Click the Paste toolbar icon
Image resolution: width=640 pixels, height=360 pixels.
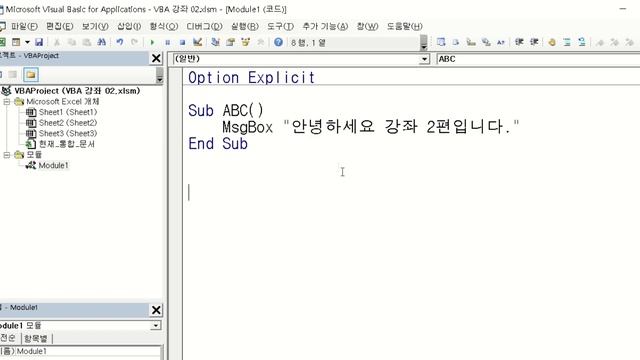(x=87, y=42)
